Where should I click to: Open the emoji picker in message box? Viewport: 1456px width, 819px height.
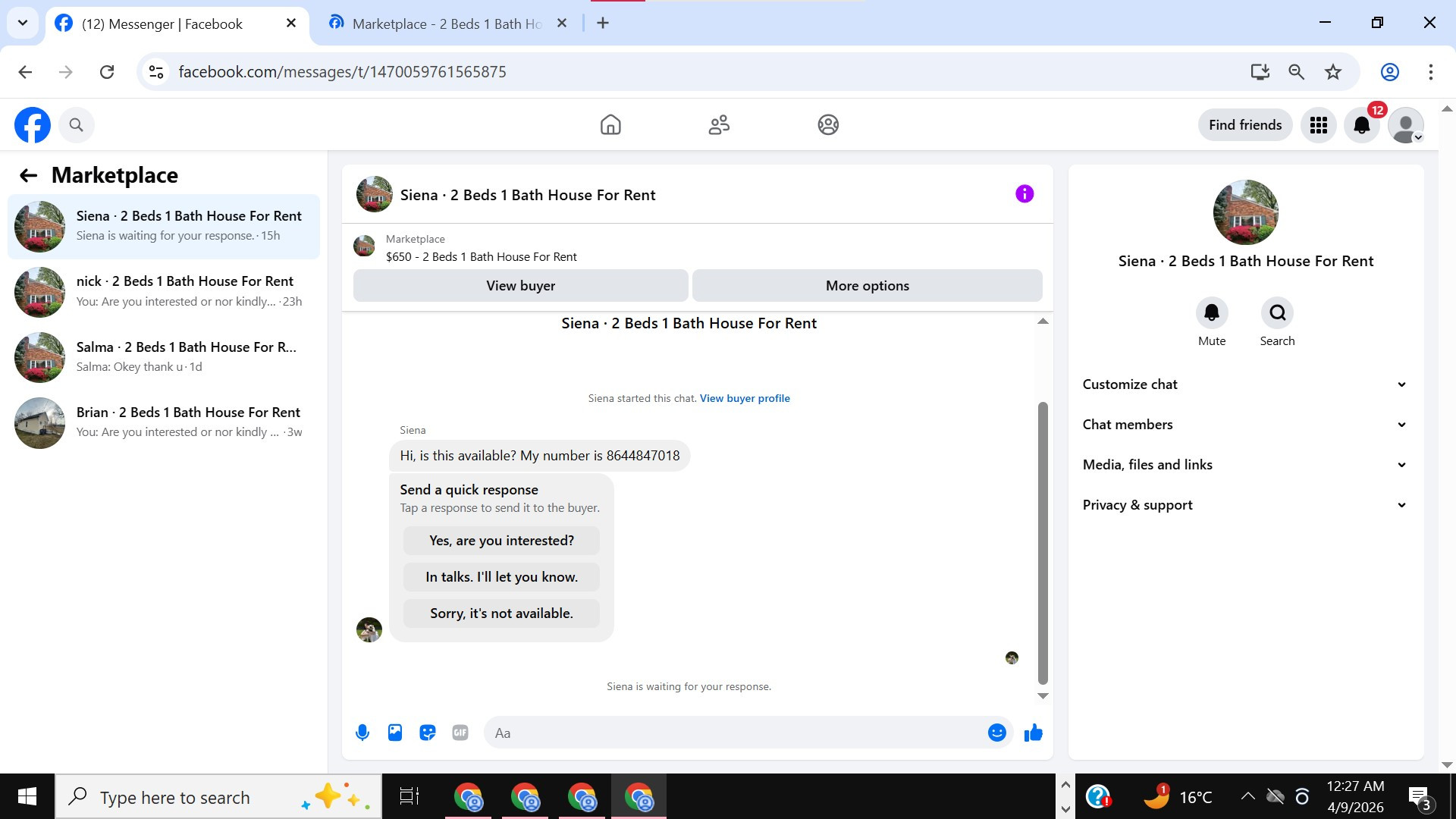coord(996,733)
